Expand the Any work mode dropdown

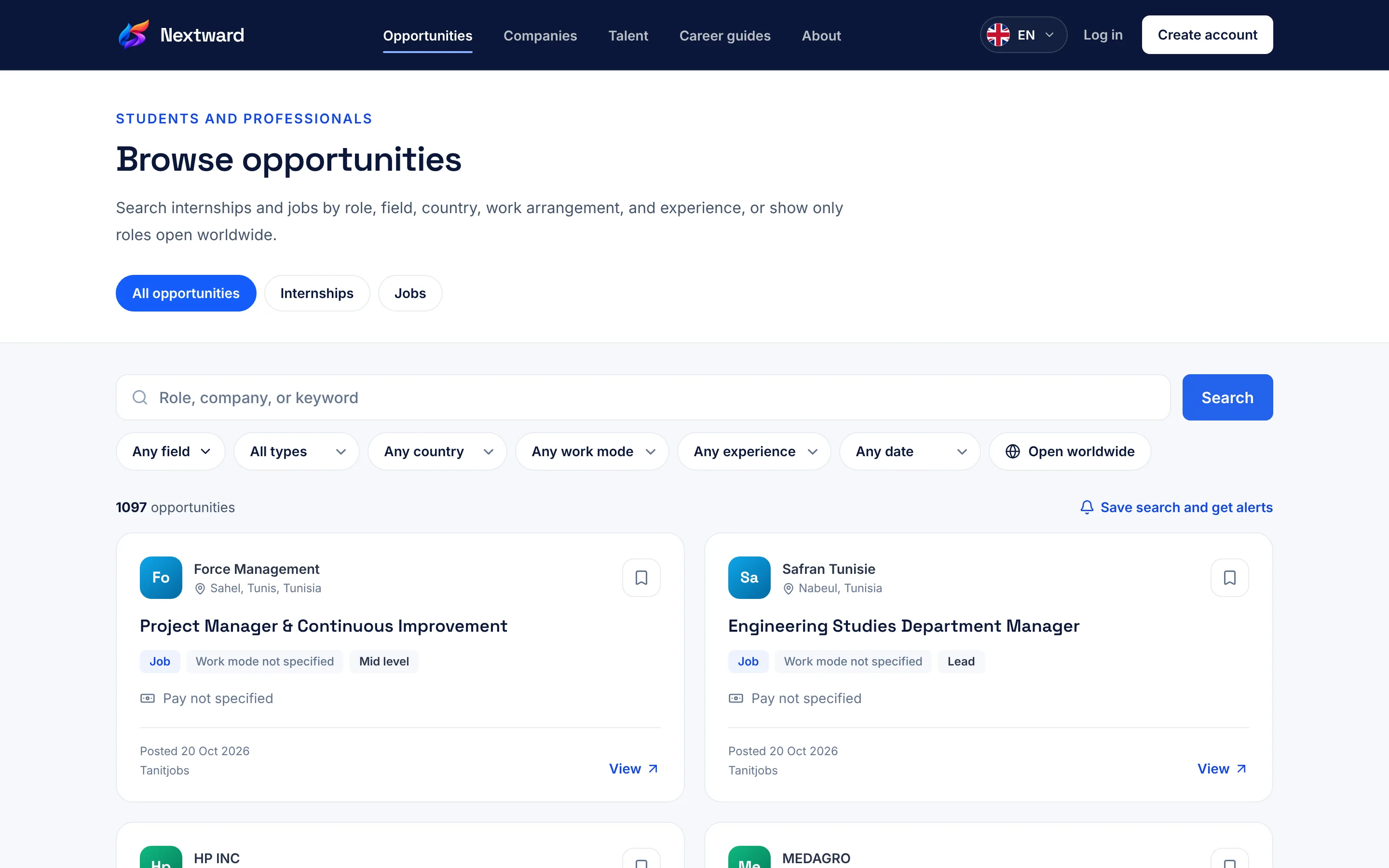tap(592, 452)
